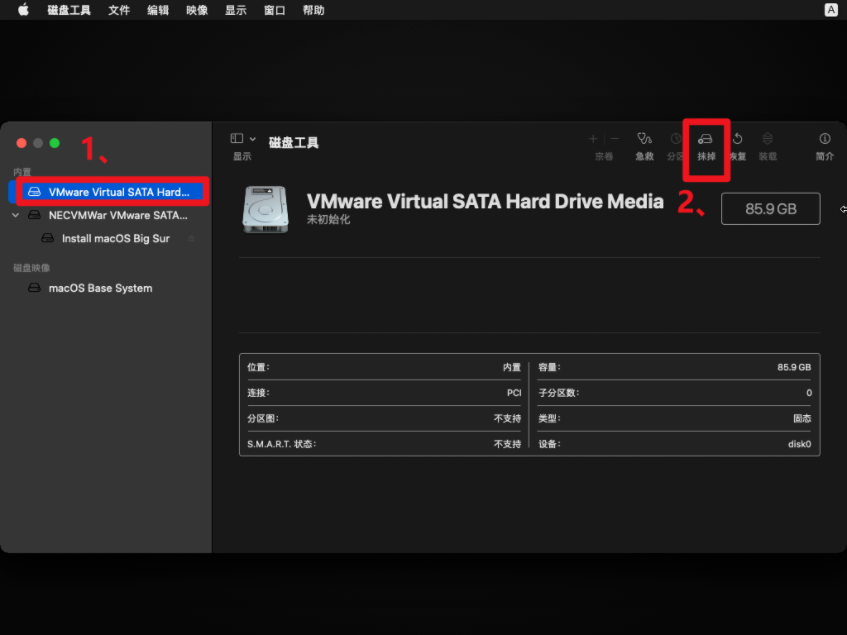Open the 帮助 menu

pos(313,10)
